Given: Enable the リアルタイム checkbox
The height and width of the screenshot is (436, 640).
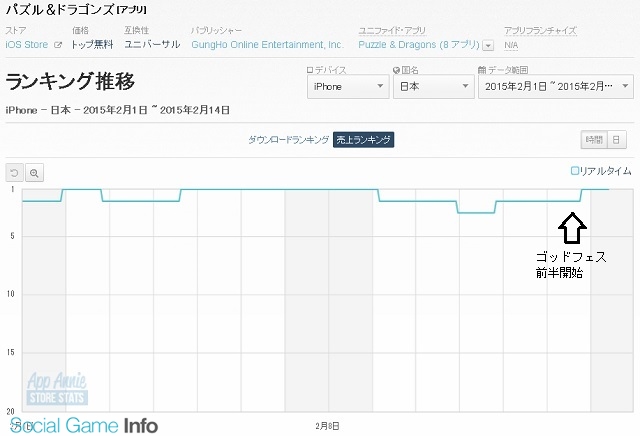Looking at the screenshot, I should (575, 171).
